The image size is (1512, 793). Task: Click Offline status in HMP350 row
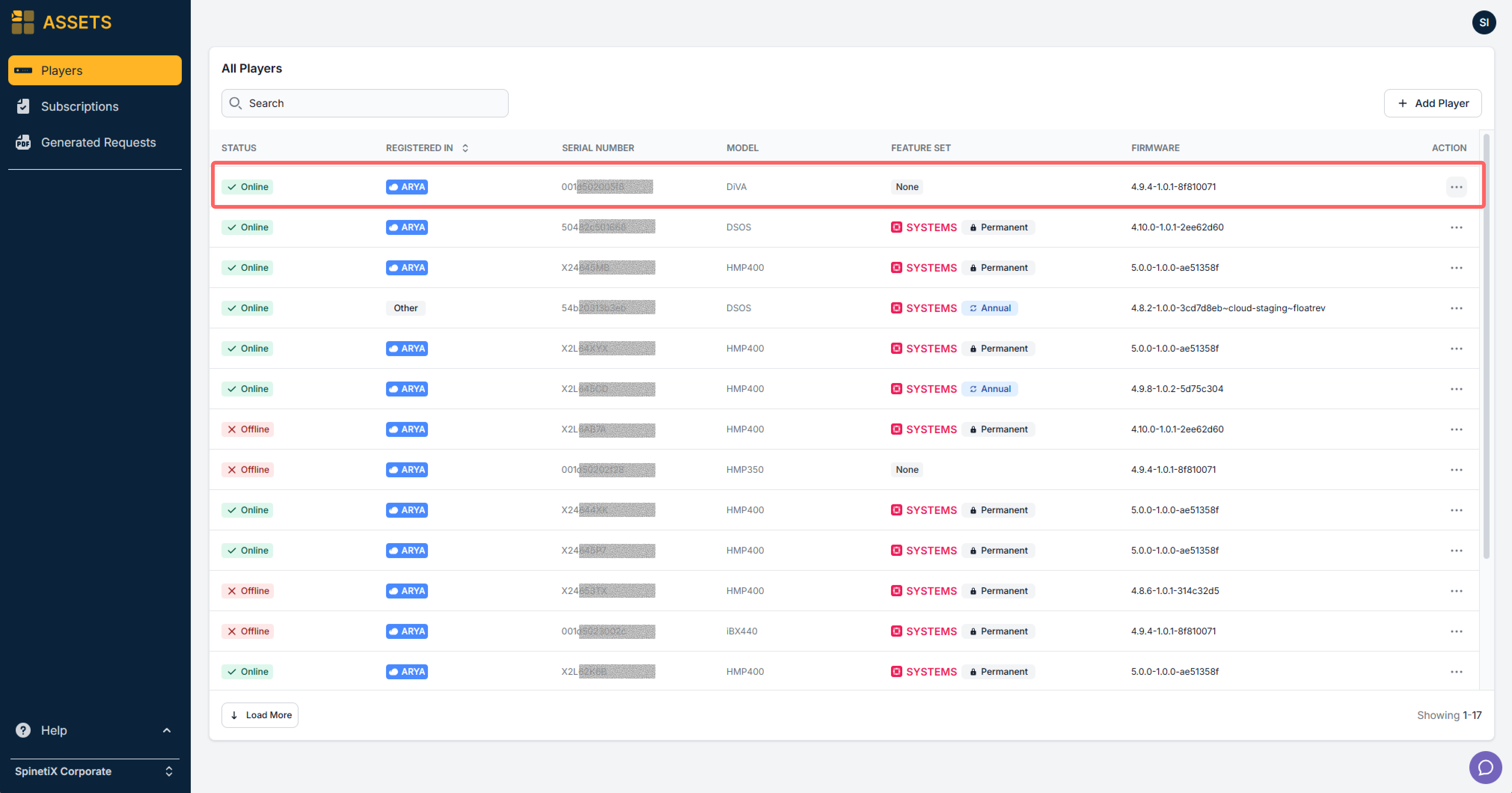[248, 469]
